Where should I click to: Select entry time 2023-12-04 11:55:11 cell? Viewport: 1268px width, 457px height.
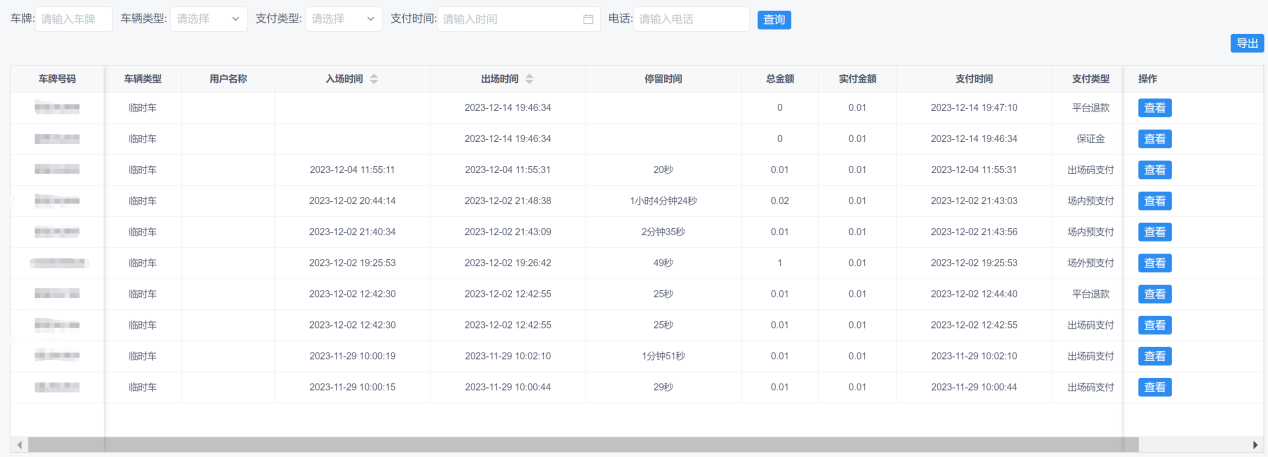352,170
